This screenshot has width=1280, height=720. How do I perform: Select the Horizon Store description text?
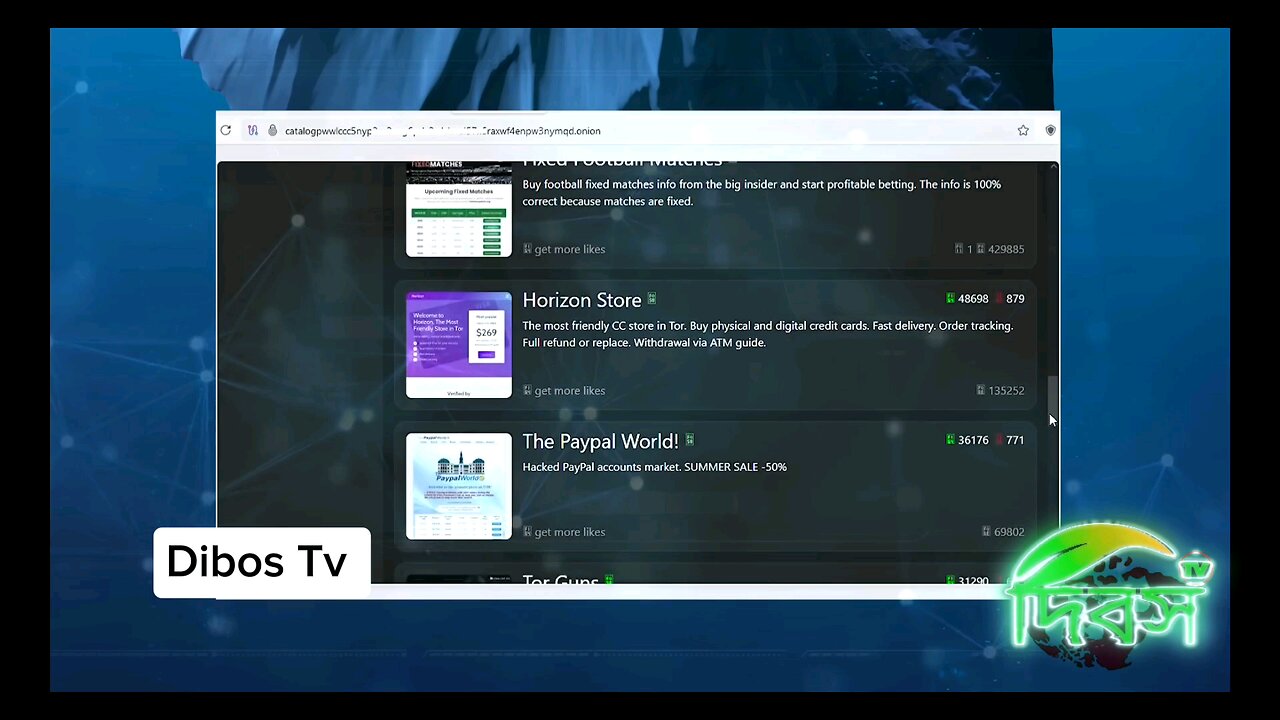click(767, 334)
